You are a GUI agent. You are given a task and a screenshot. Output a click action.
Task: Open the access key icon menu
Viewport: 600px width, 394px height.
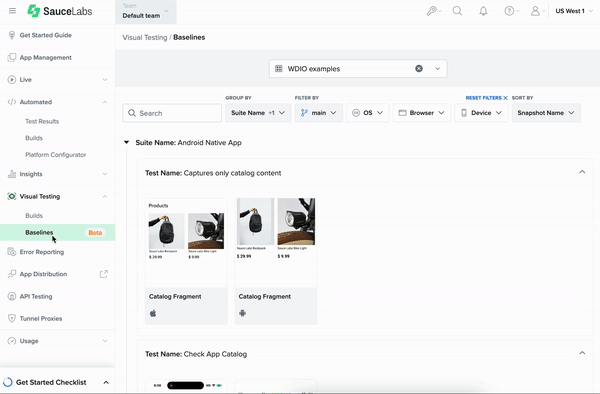pos(434,11)
